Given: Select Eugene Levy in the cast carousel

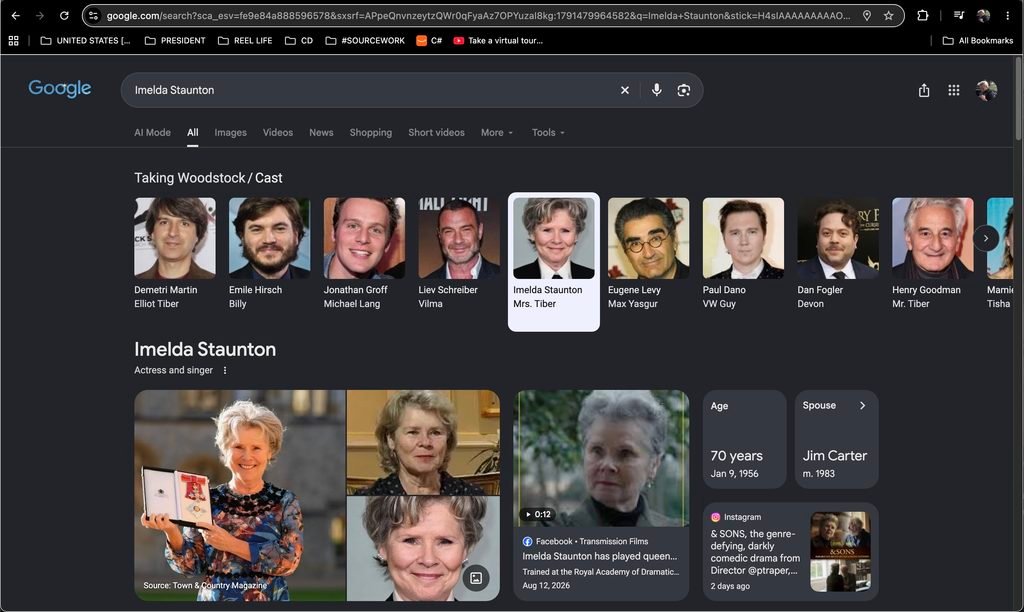Looking at the screenshot, I should [648, 254].
